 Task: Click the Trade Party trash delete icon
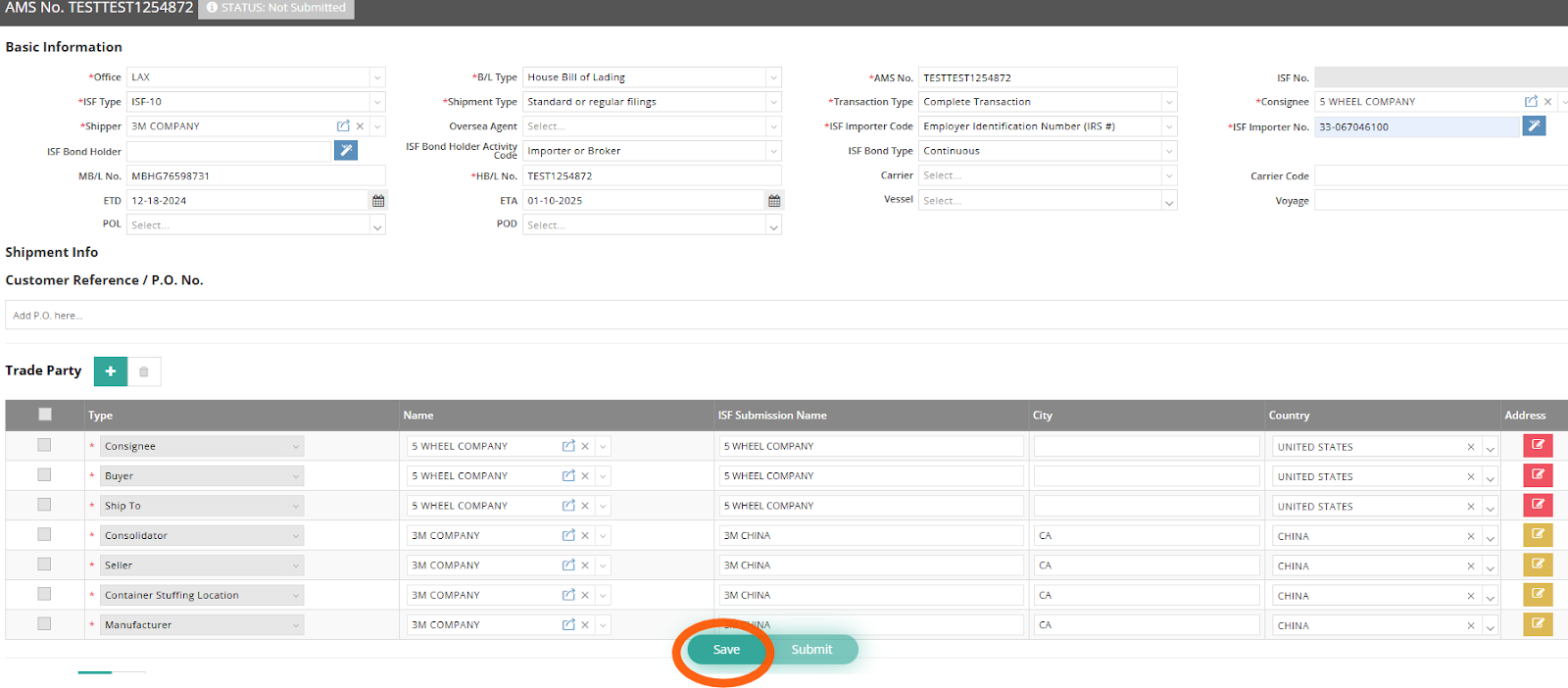pos(144,371)
